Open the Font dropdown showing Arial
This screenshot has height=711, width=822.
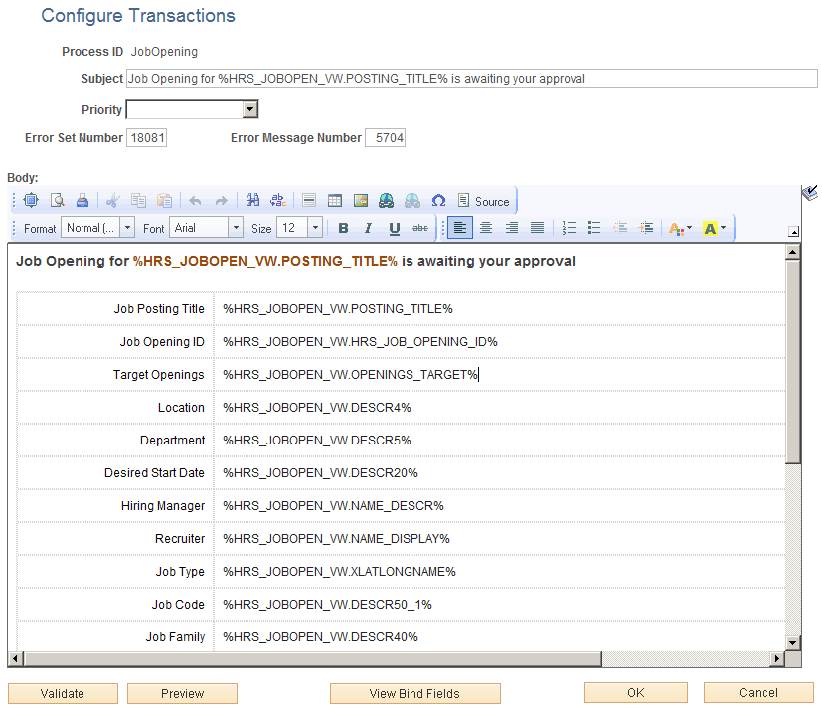[205, 227]
